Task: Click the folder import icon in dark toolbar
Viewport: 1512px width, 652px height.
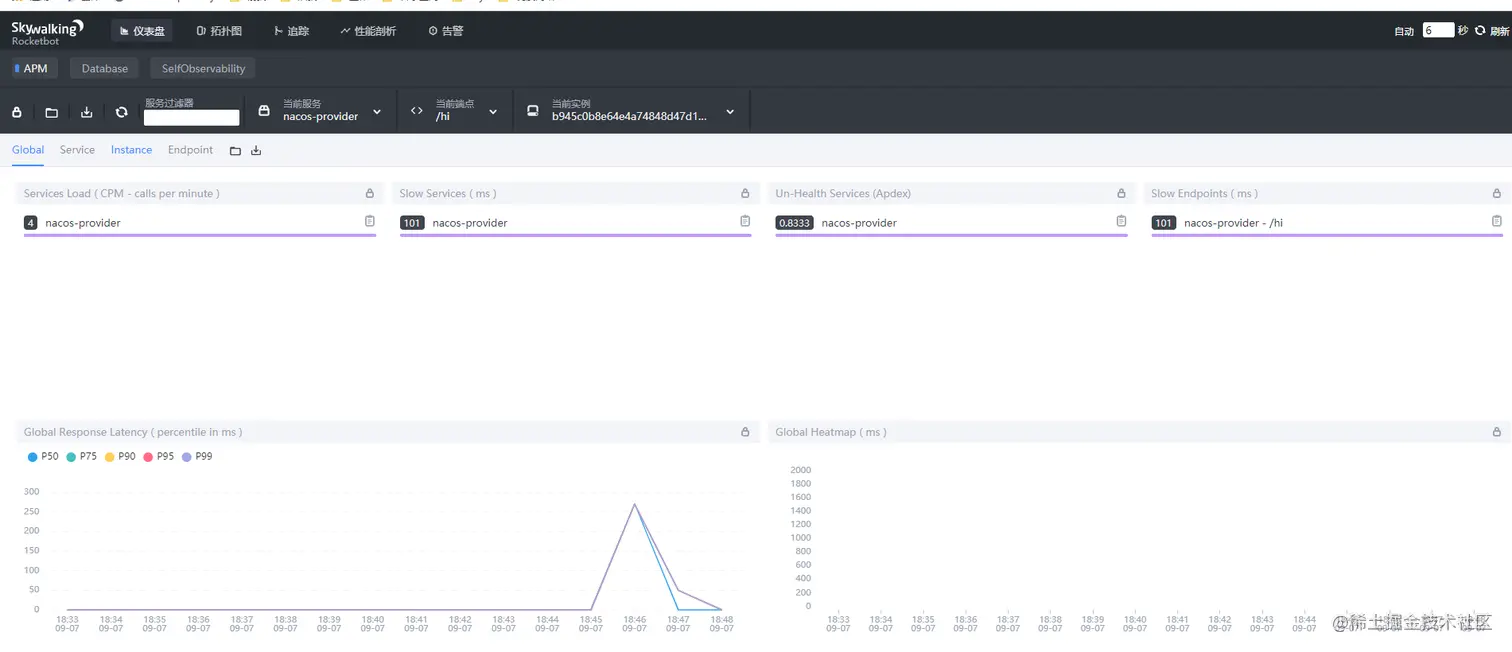Action: (52, 112)
